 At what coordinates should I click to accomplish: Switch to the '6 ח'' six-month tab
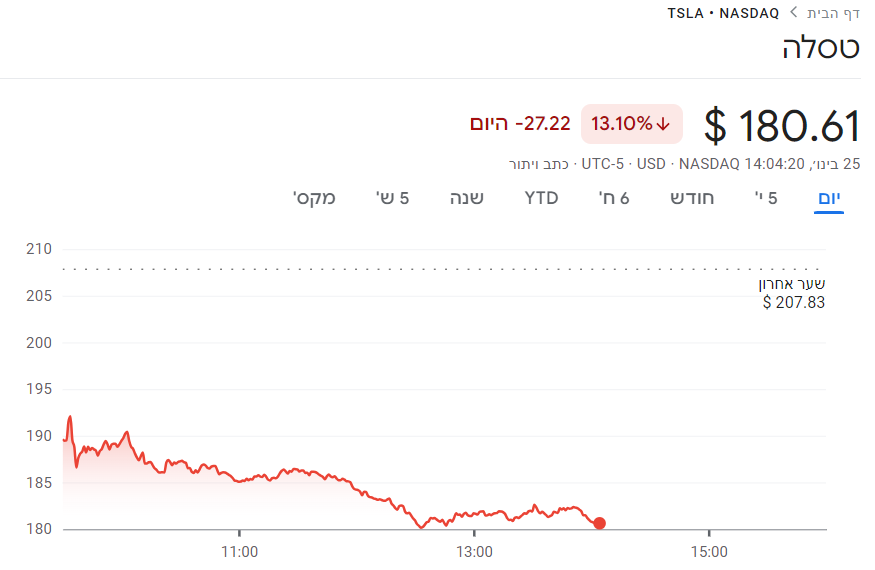coord(614,198)
